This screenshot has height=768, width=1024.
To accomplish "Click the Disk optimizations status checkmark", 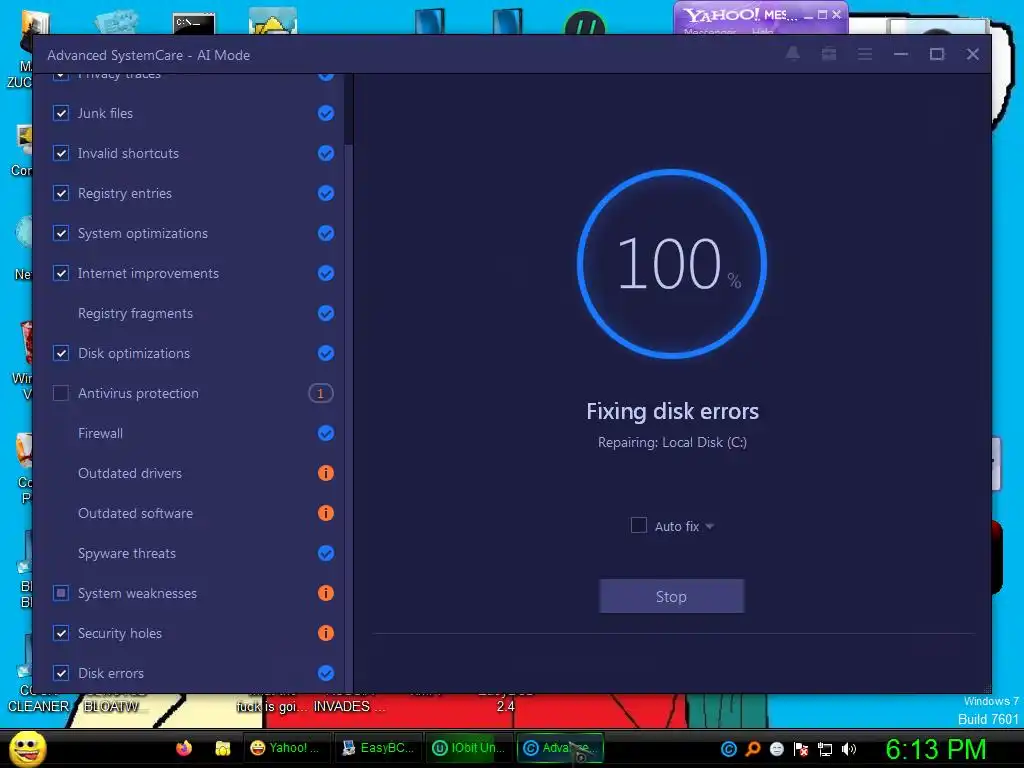I will point(326,353).
